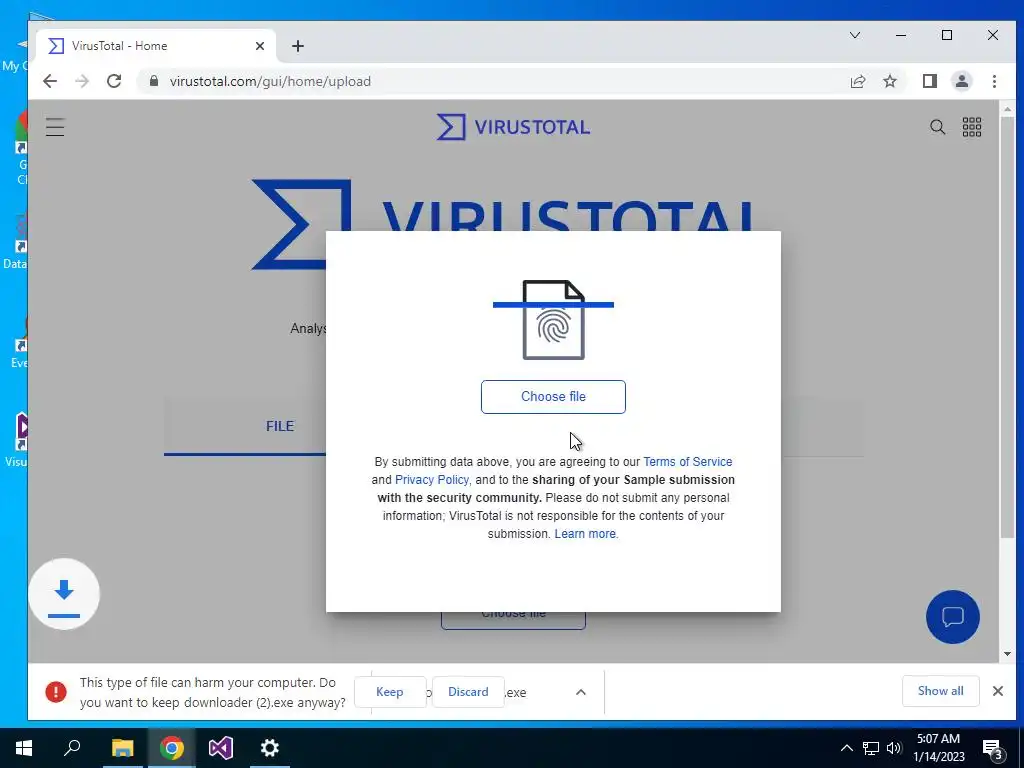Viewport: 1024px width, 768px height.
Task: Click the site padlock icon
Action: click(154, 81)
